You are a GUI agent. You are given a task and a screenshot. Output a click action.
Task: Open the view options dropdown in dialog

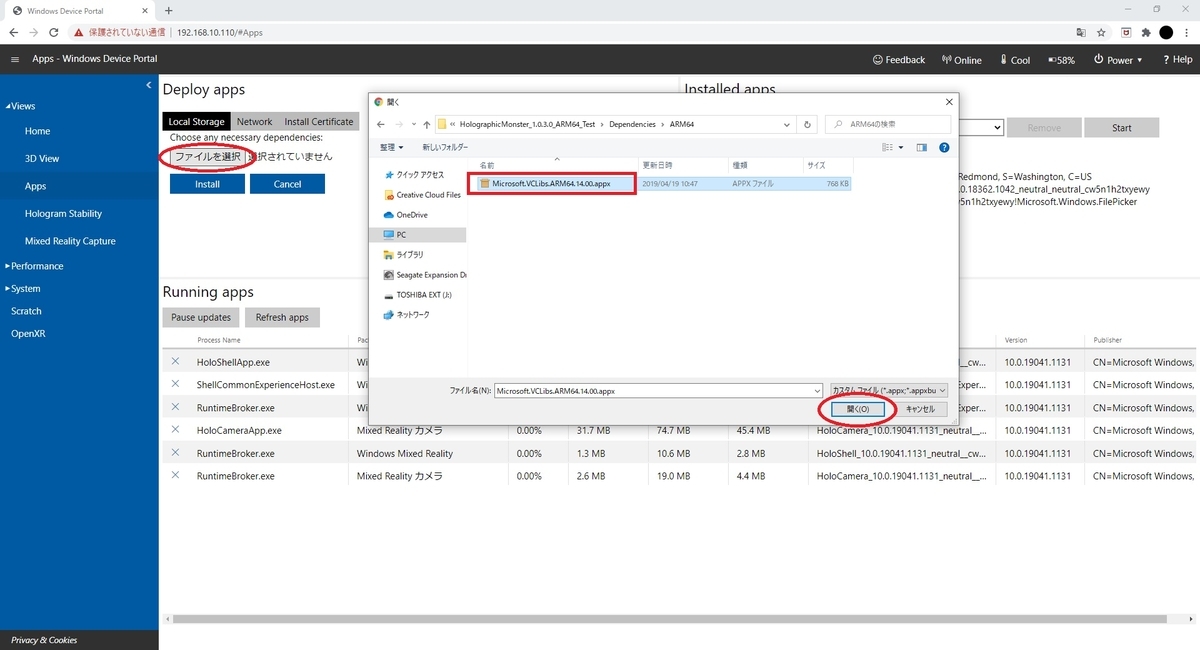pos(903,147)
